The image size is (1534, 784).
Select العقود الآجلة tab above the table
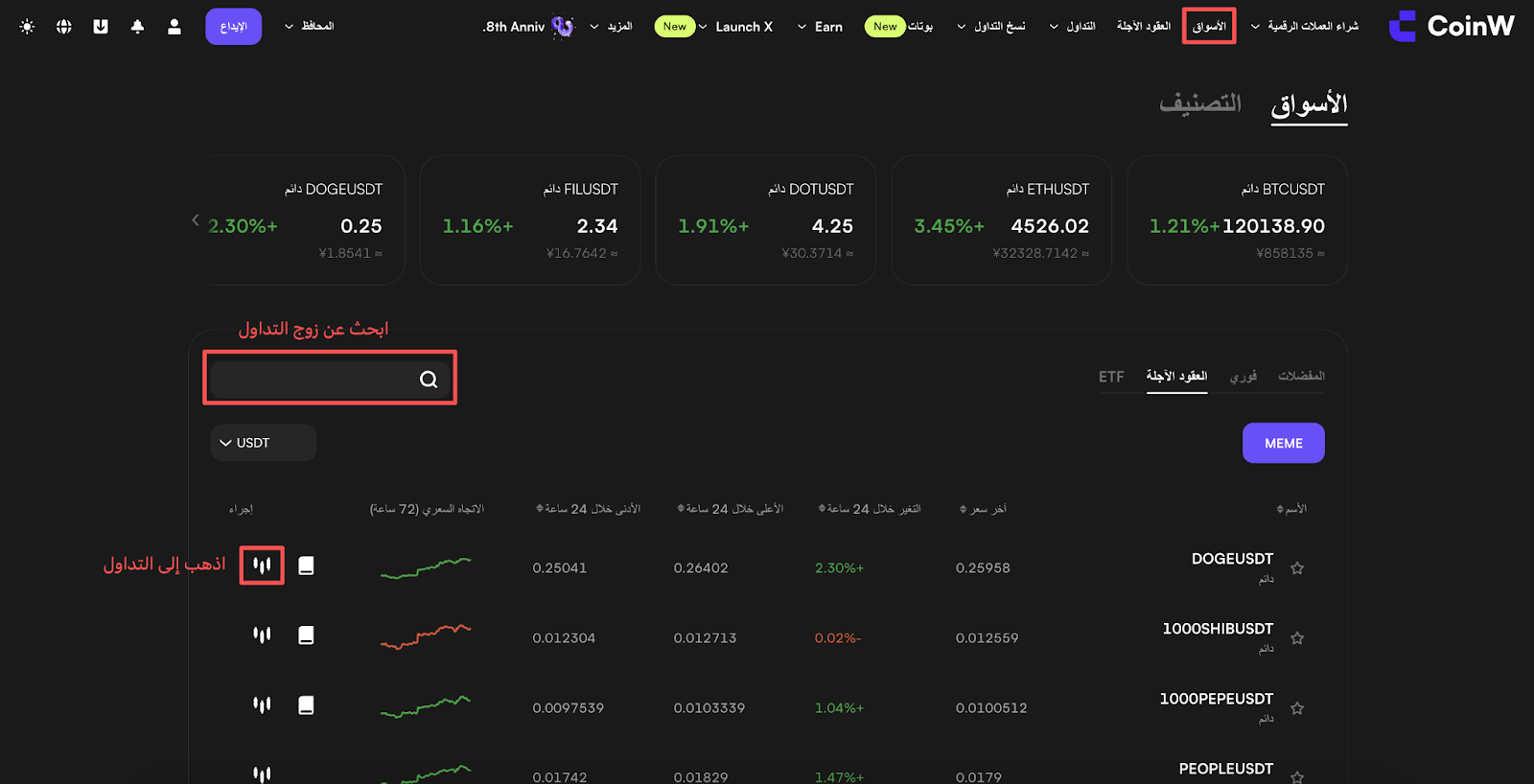pyautogui.click(x=1176, y=376)
